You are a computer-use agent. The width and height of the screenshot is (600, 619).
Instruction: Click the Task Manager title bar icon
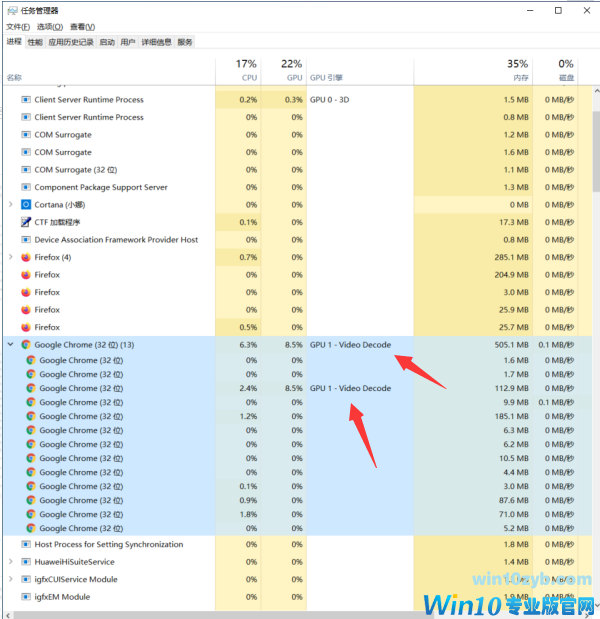13,11
